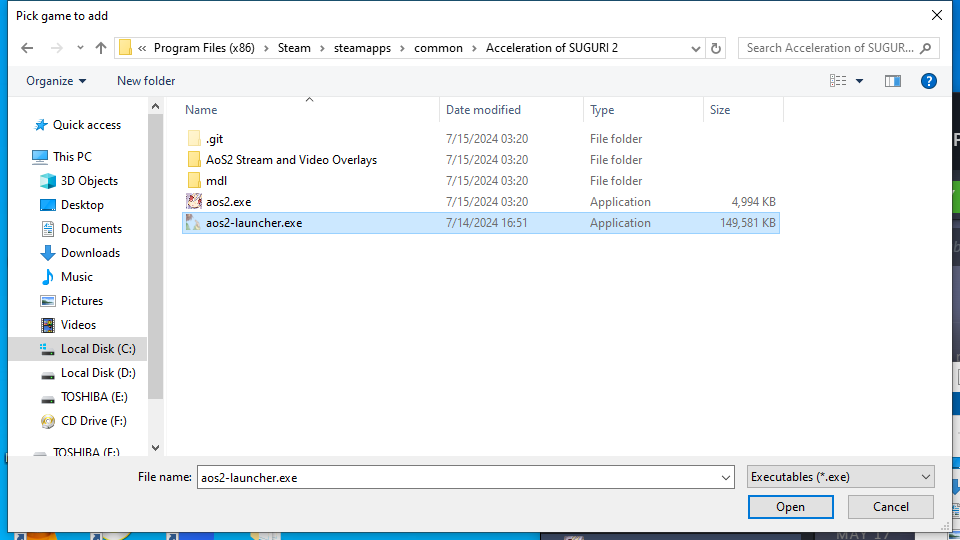Select Local Disk (D:) drive
Image resolution: width=960 pixels, height=540 pixels.
pyautogui.click(x=88, y=373)
